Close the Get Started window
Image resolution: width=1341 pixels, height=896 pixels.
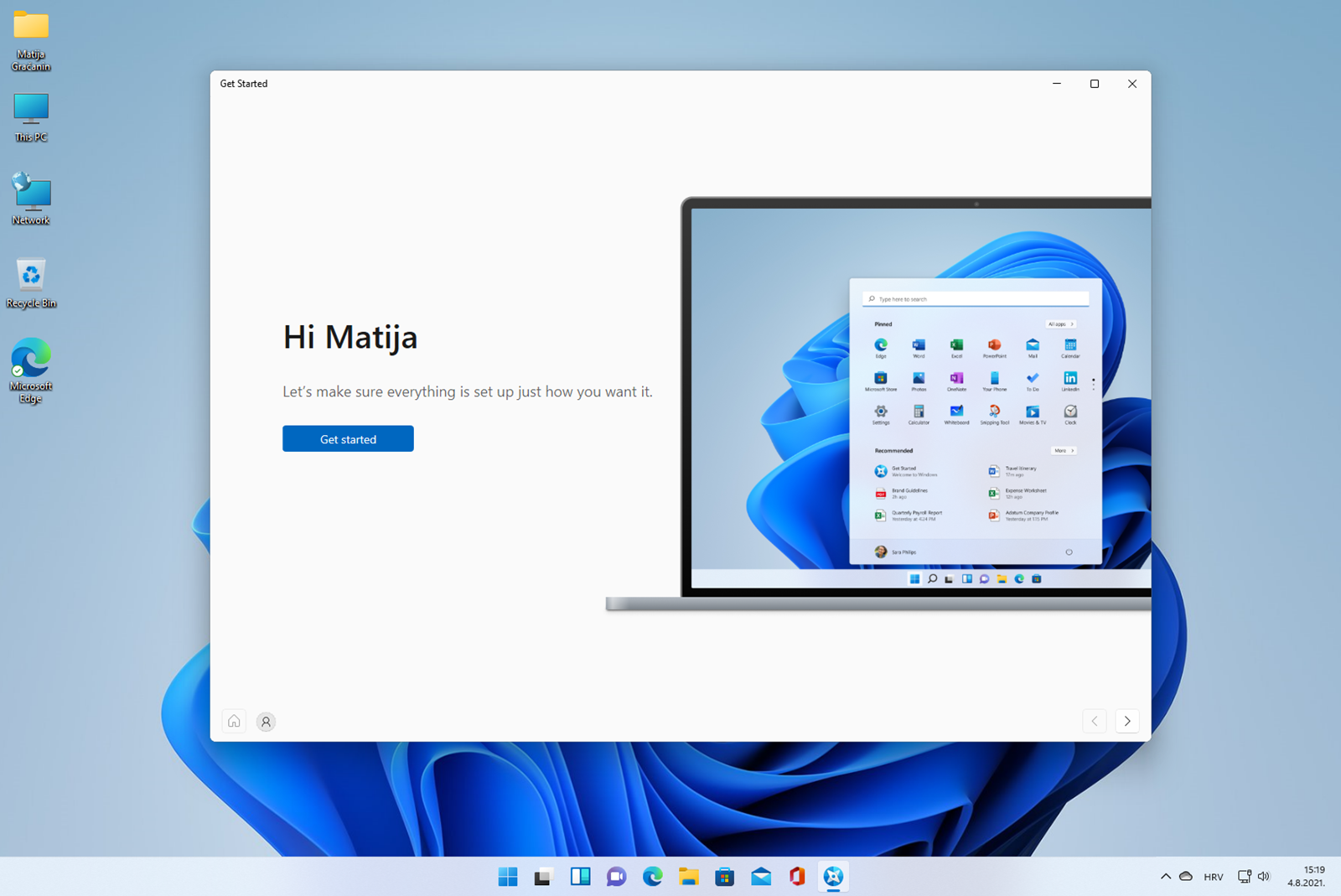coord(1132,84)
